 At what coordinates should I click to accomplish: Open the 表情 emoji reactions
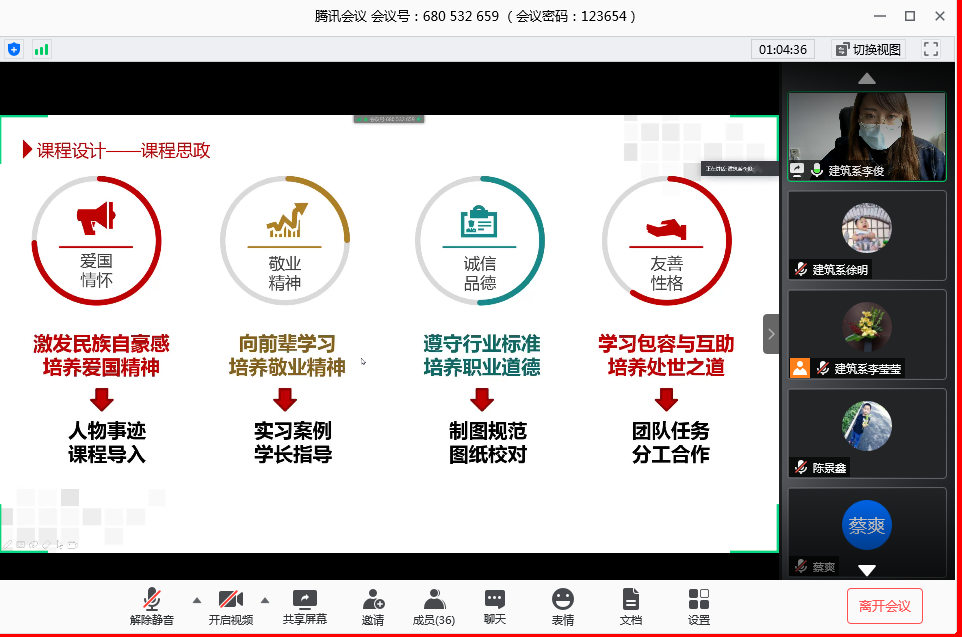pyautogui.click(x=563, y=605)
